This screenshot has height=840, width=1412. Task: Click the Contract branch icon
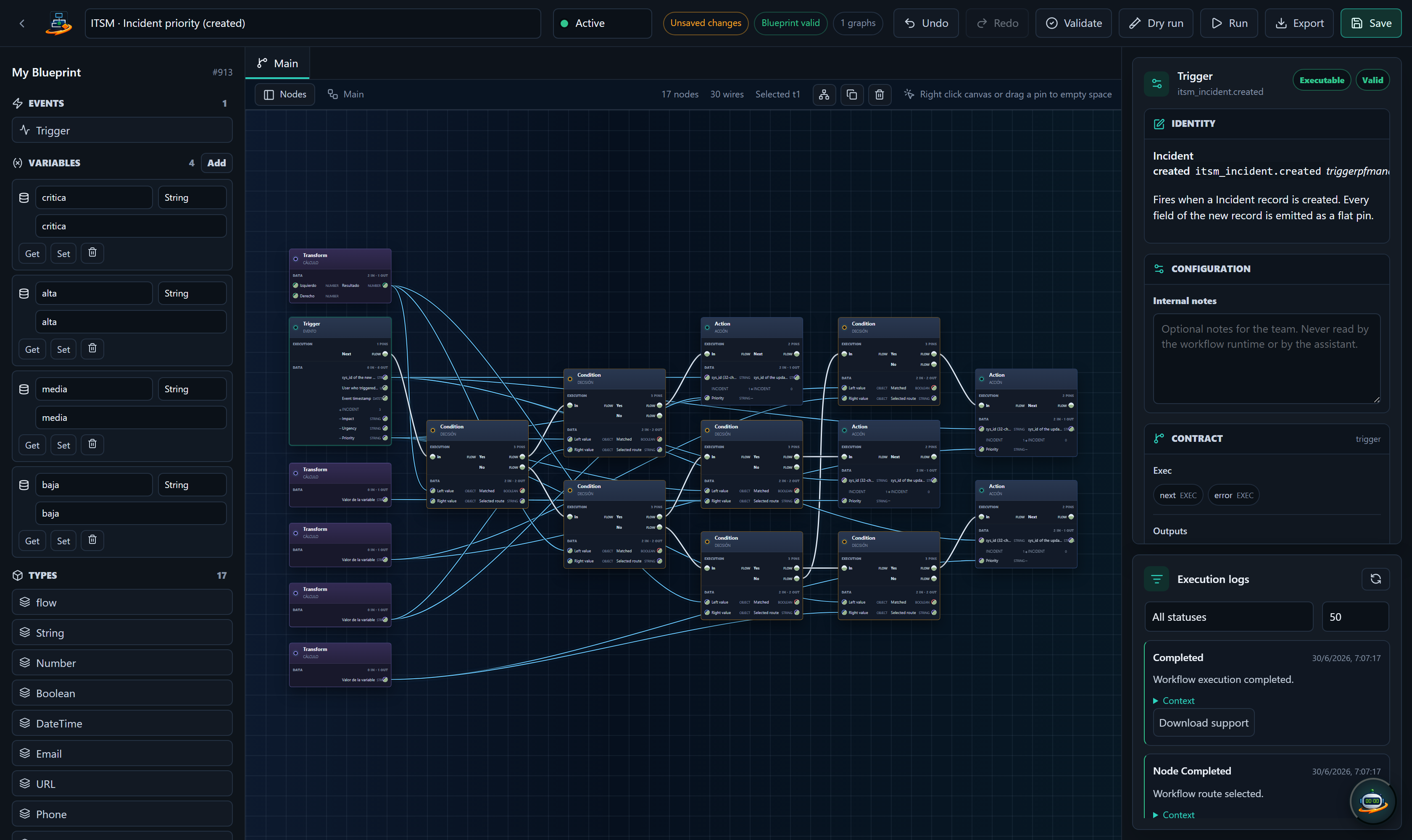click(x=1159, y=438)
